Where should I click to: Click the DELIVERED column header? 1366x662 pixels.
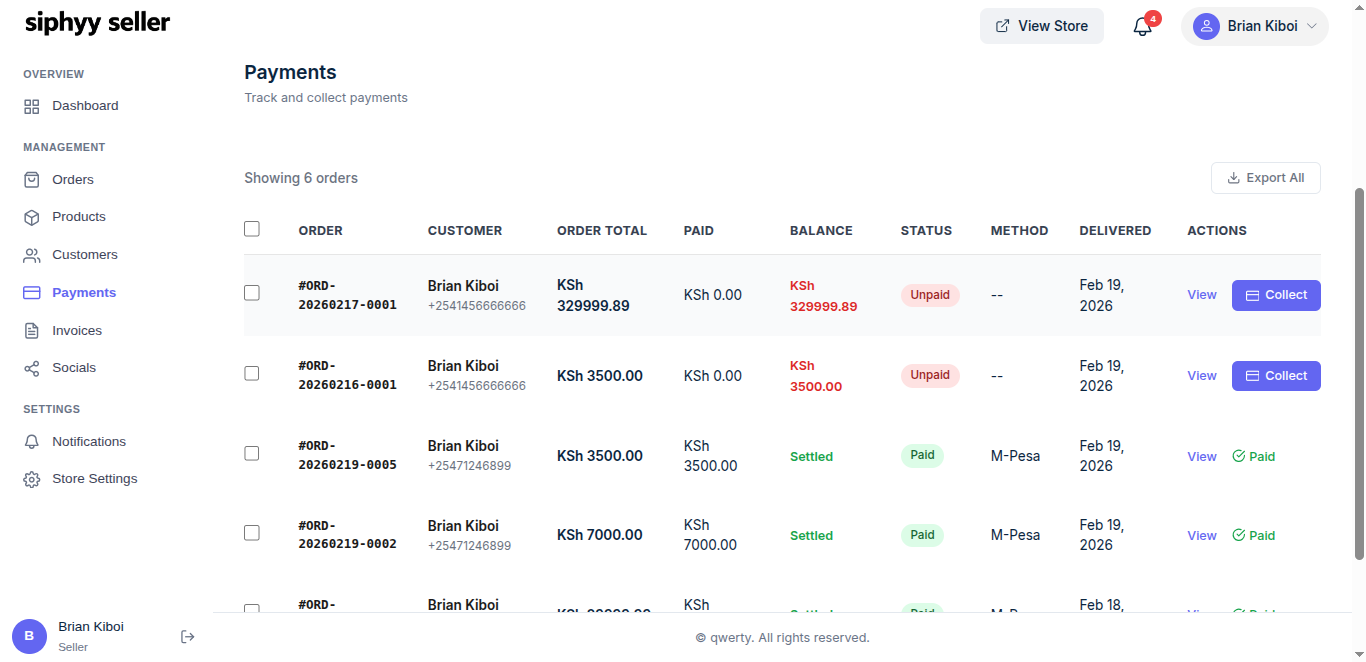1115,230
